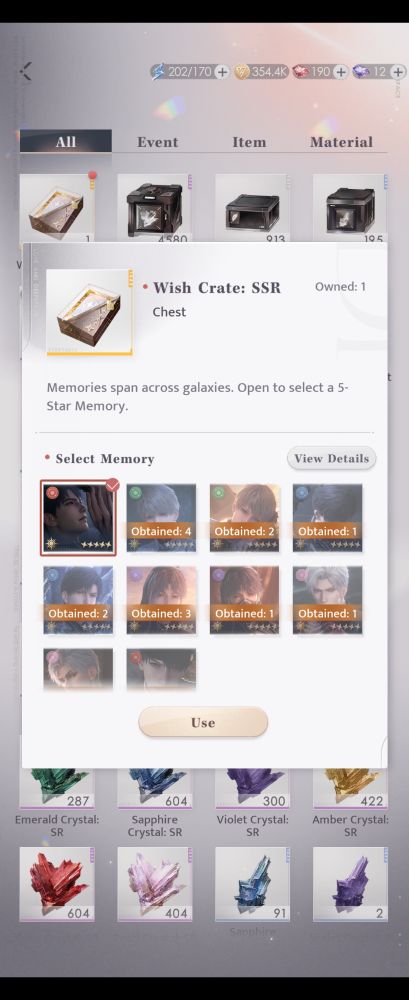Add purple gems with plus next to 12
The image size is (409, 1000).
click(398, 71)
